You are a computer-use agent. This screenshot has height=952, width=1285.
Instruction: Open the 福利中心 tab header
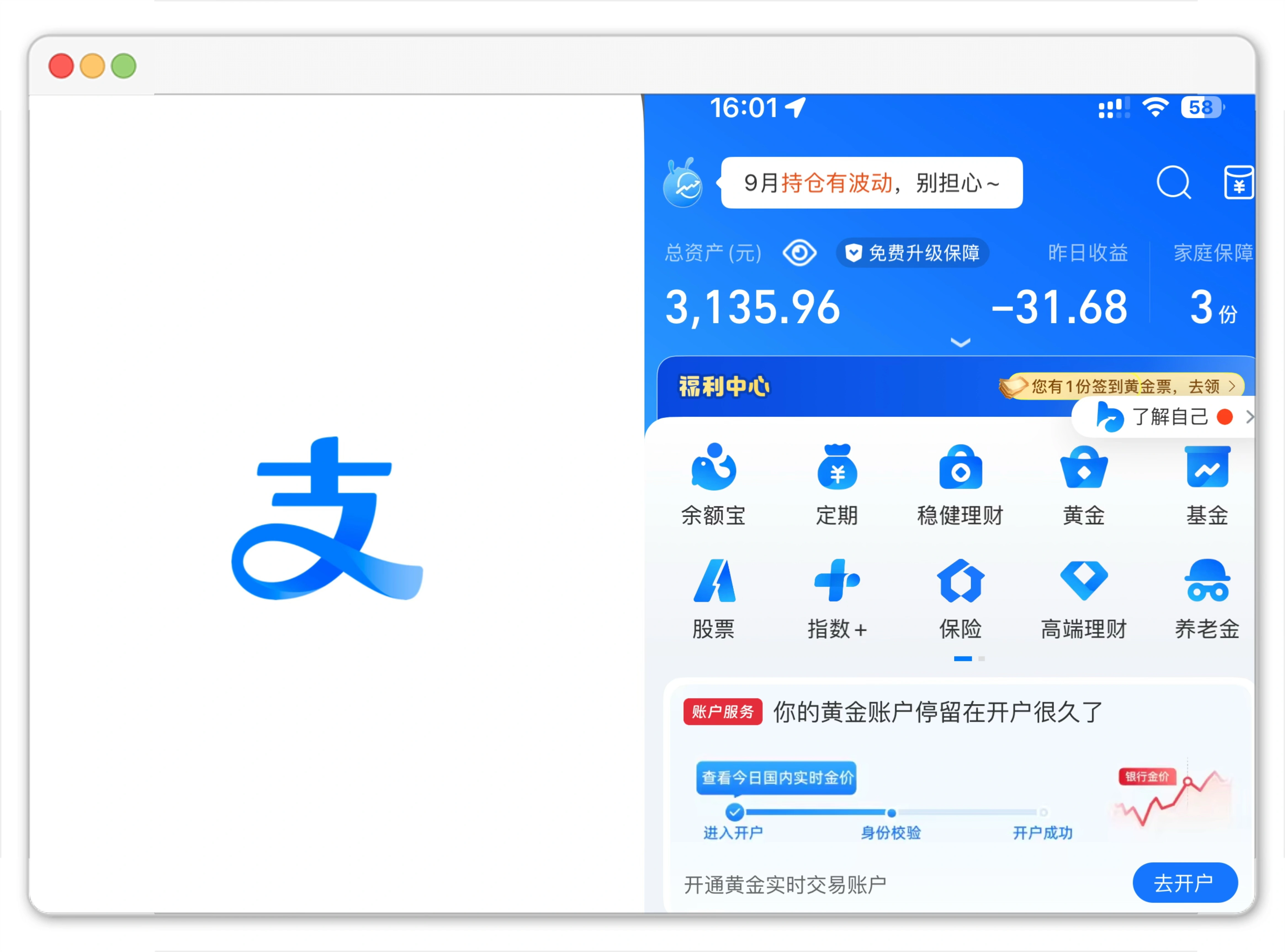(724, 386)
